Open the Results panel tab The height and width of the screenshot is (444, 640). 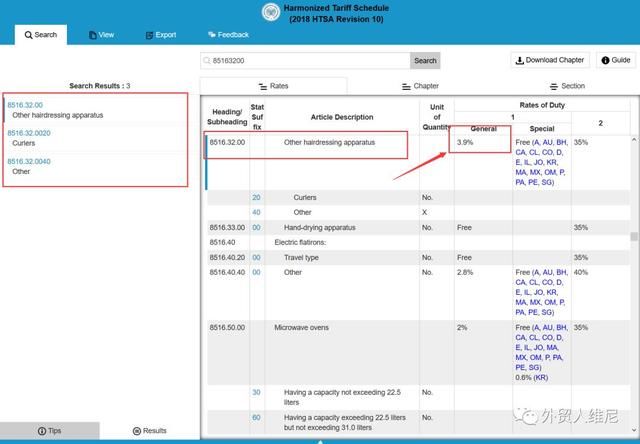click(149, 431)
